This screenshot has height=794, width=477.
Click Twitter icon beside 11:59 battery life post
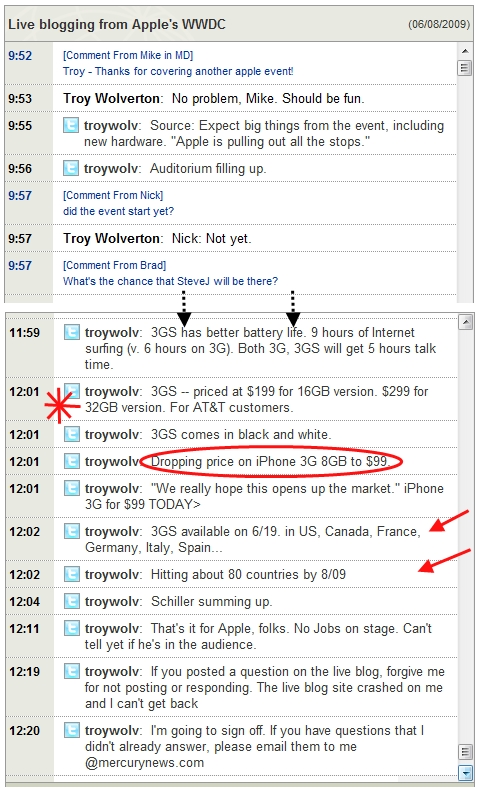[72, 332]
